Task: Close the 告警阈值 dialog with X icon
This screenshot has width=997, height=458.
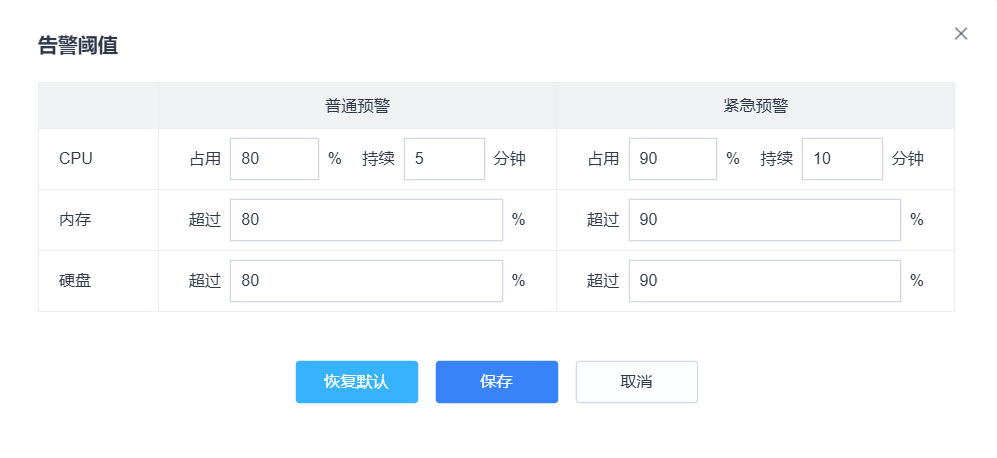Action: pos(961,34)
